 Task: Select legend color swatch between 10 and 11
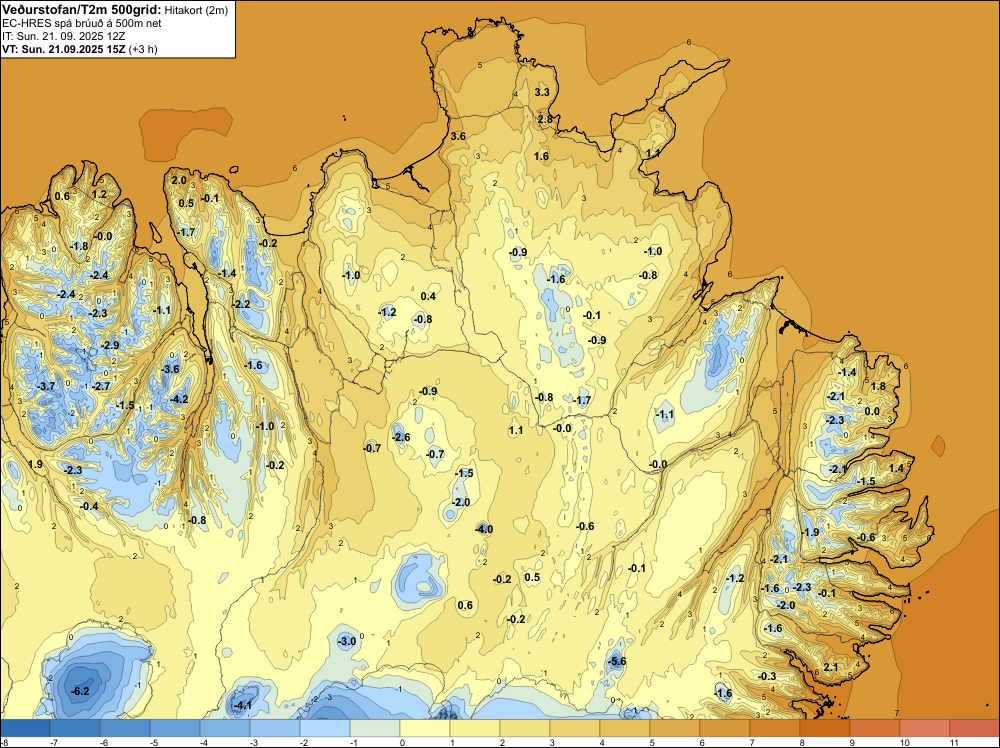pyautogui.click(x=925, y=728)
